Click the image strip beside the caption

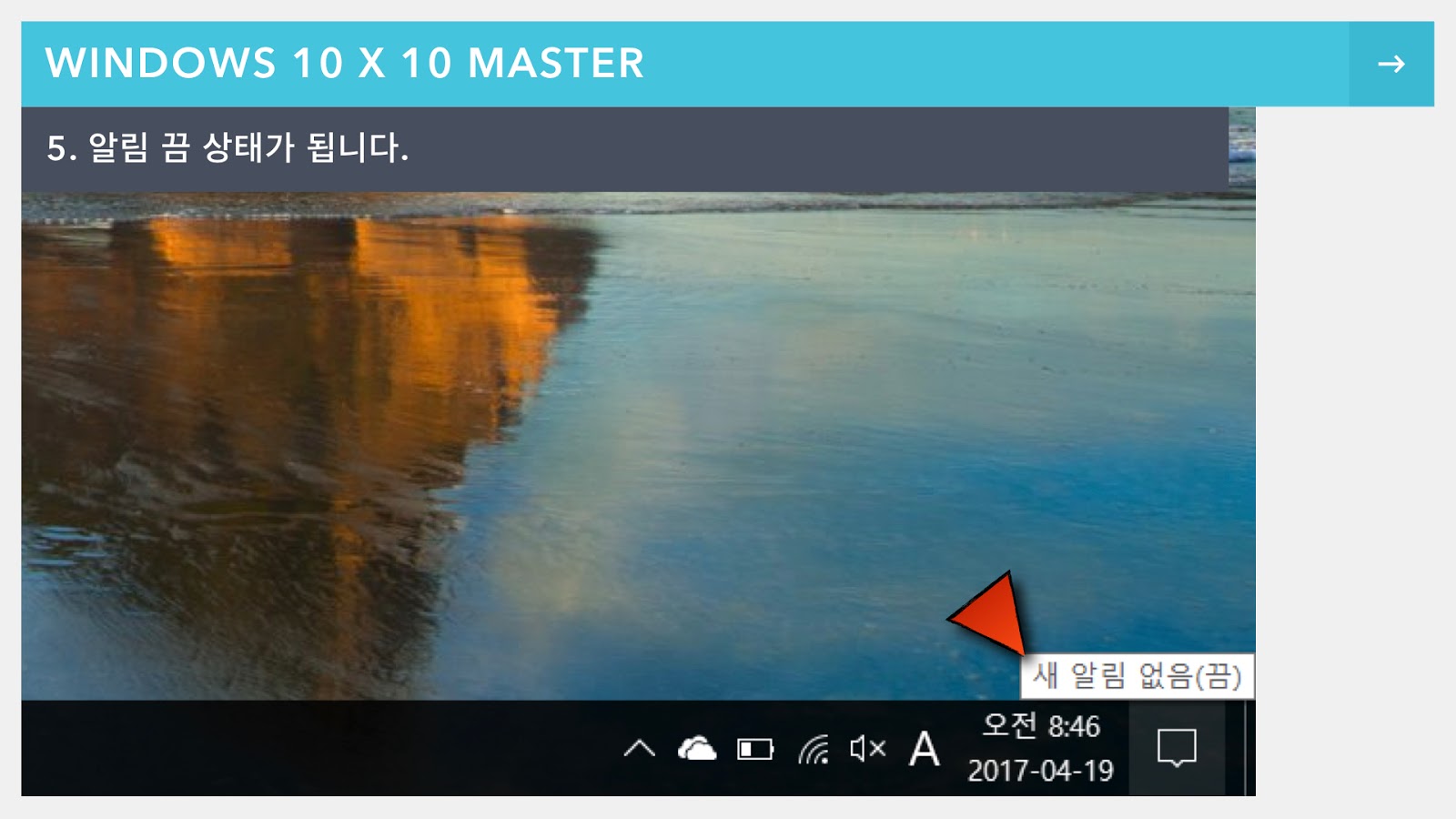[x=1242, y=148]
